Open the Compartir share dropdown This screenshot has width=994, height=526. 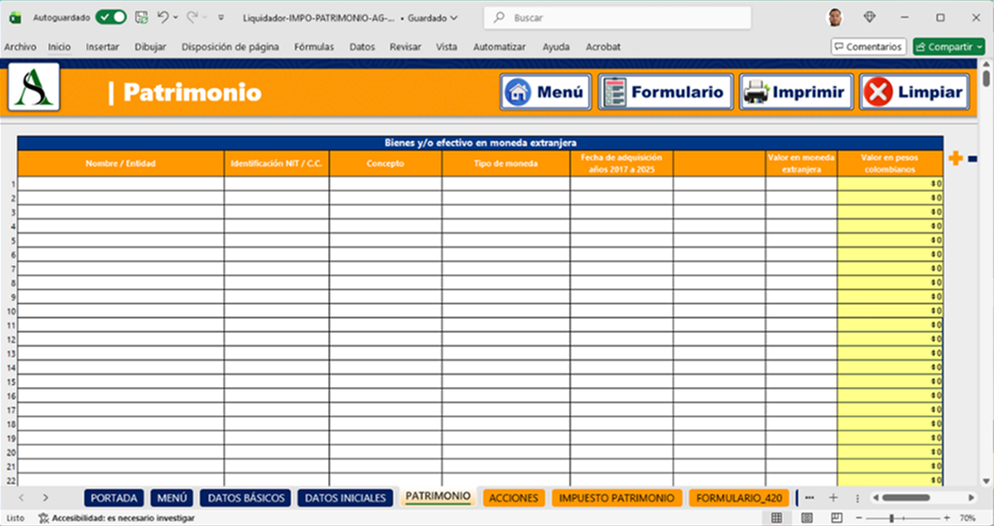(949, 47)
